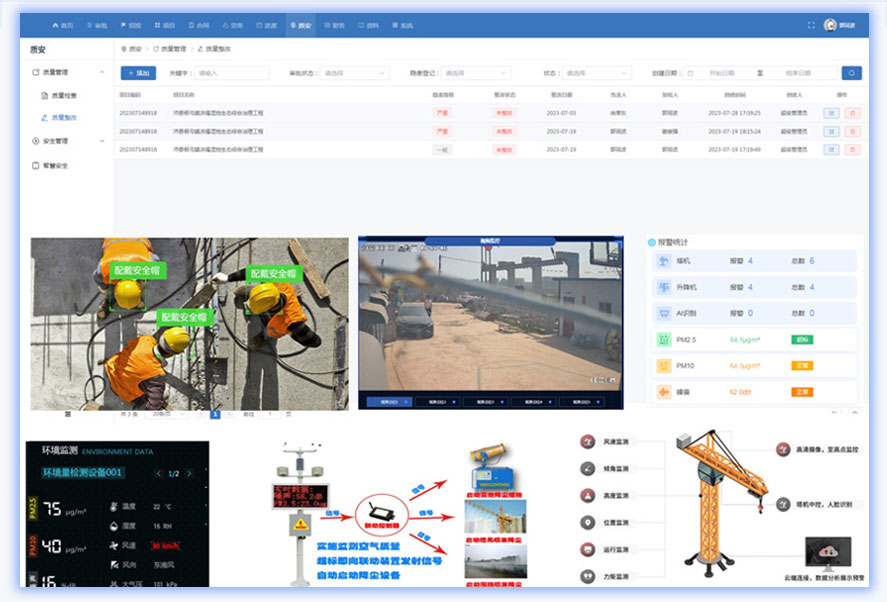Screen dimensions: 887x602
Task: Edit the row created 2023-07-28 17:39:25
Action: click(x=831, y=113)
